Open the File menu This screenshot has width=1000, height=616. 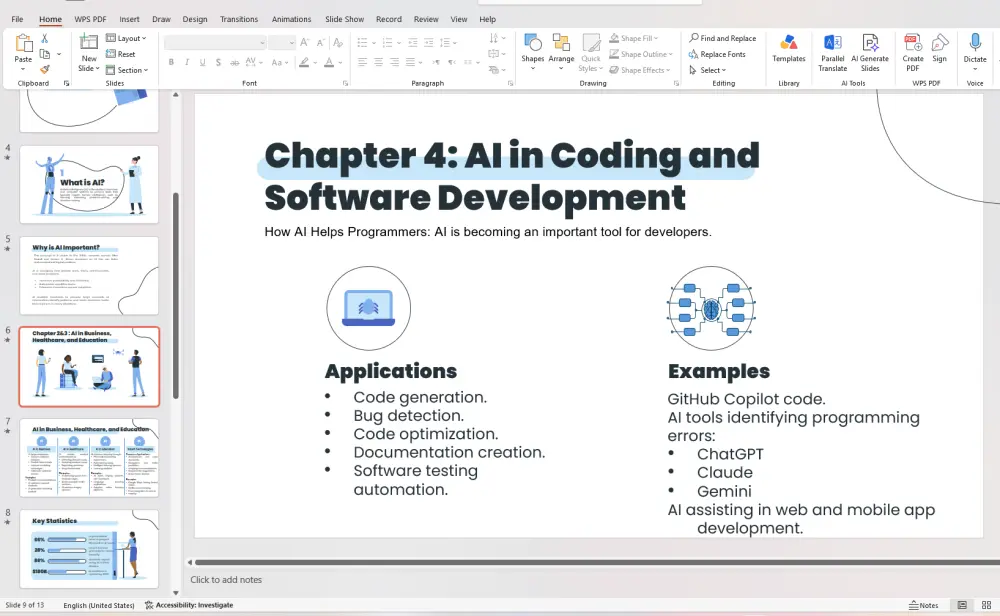[17, 19]
